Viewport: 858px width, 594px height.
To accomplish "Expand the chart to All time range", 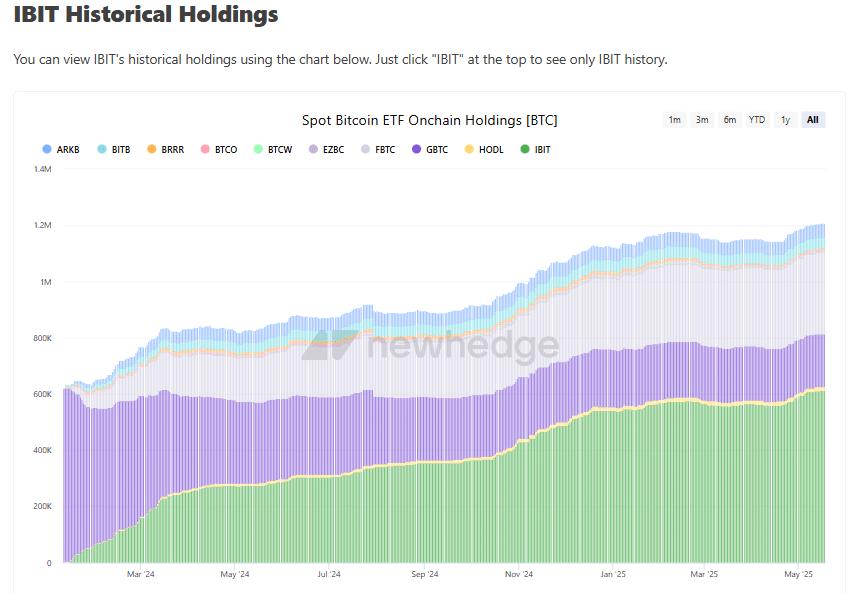I will (x=813, y=119).
